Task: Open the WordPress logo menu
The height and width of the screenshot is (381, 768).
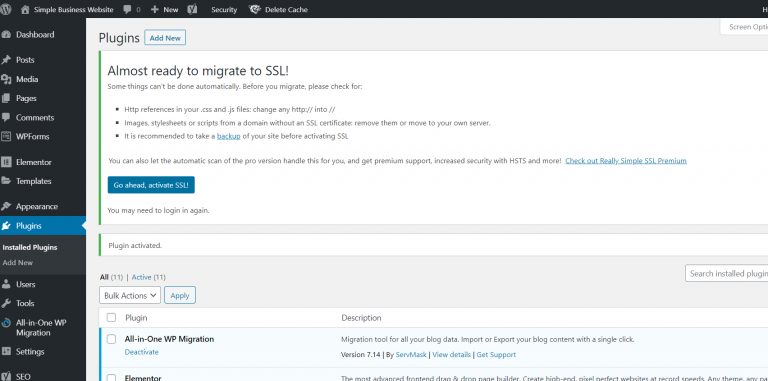Action: click(x=6, y=9)
